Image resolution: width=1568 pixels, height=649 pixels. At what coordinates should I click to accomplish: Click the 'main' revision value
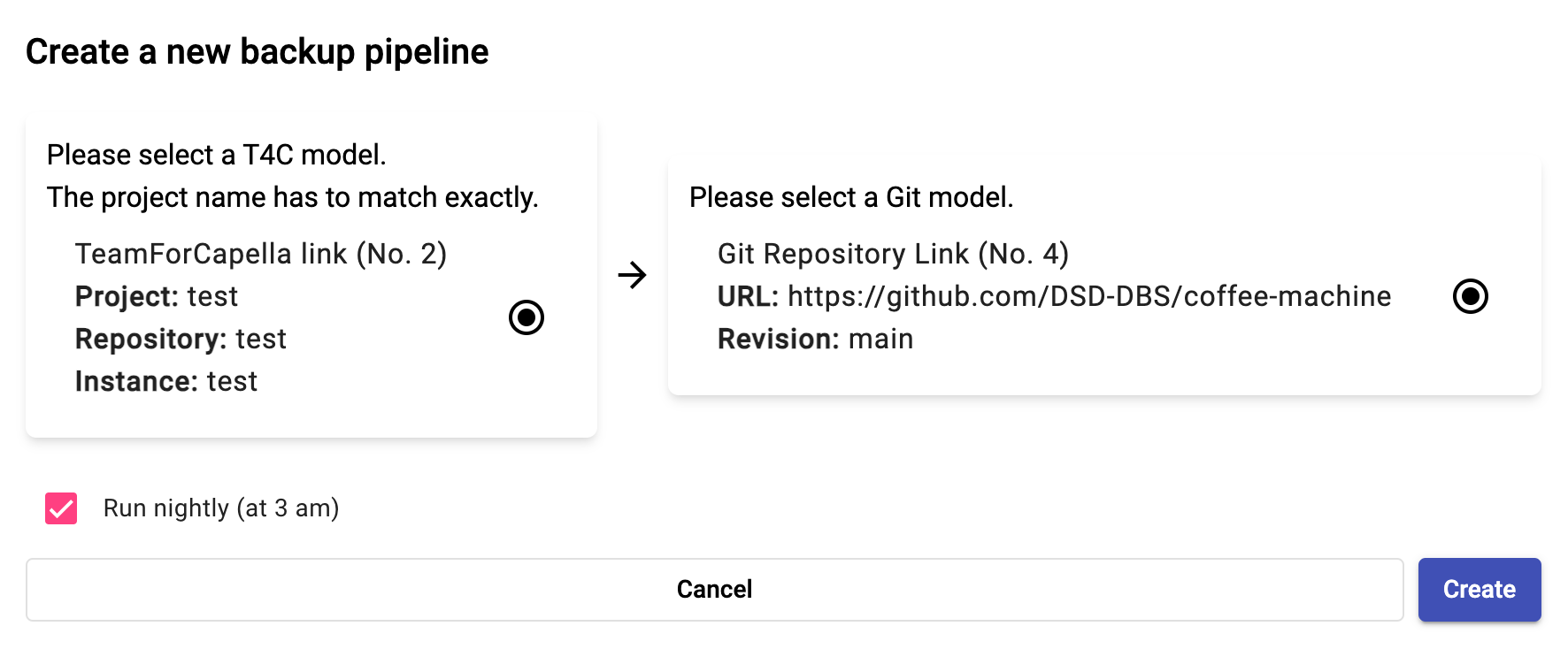pos(880,339)
